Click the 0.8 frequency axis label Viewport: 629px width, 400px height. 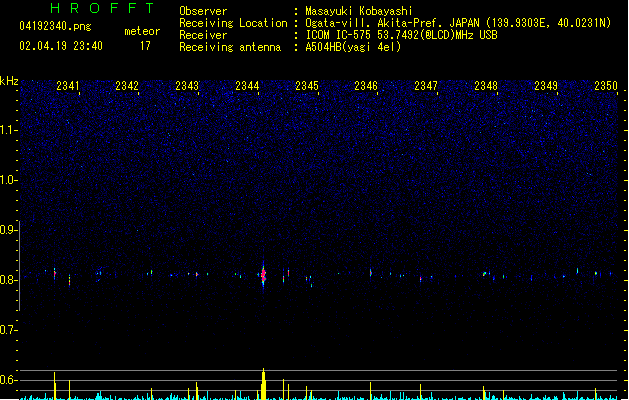(8, 280)
